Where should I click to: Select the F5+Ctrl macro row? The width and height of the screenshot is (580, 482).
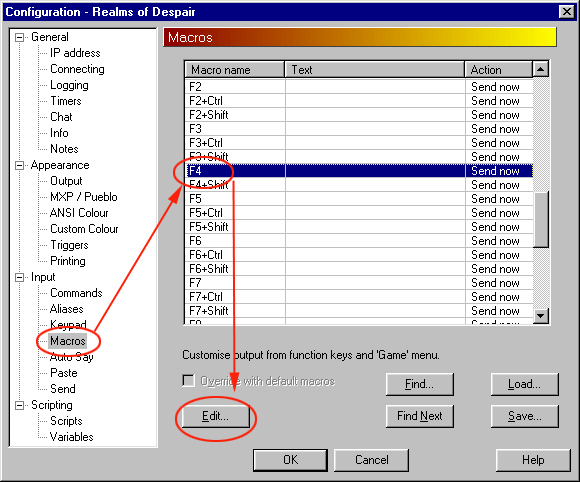[x=359, y=213]
